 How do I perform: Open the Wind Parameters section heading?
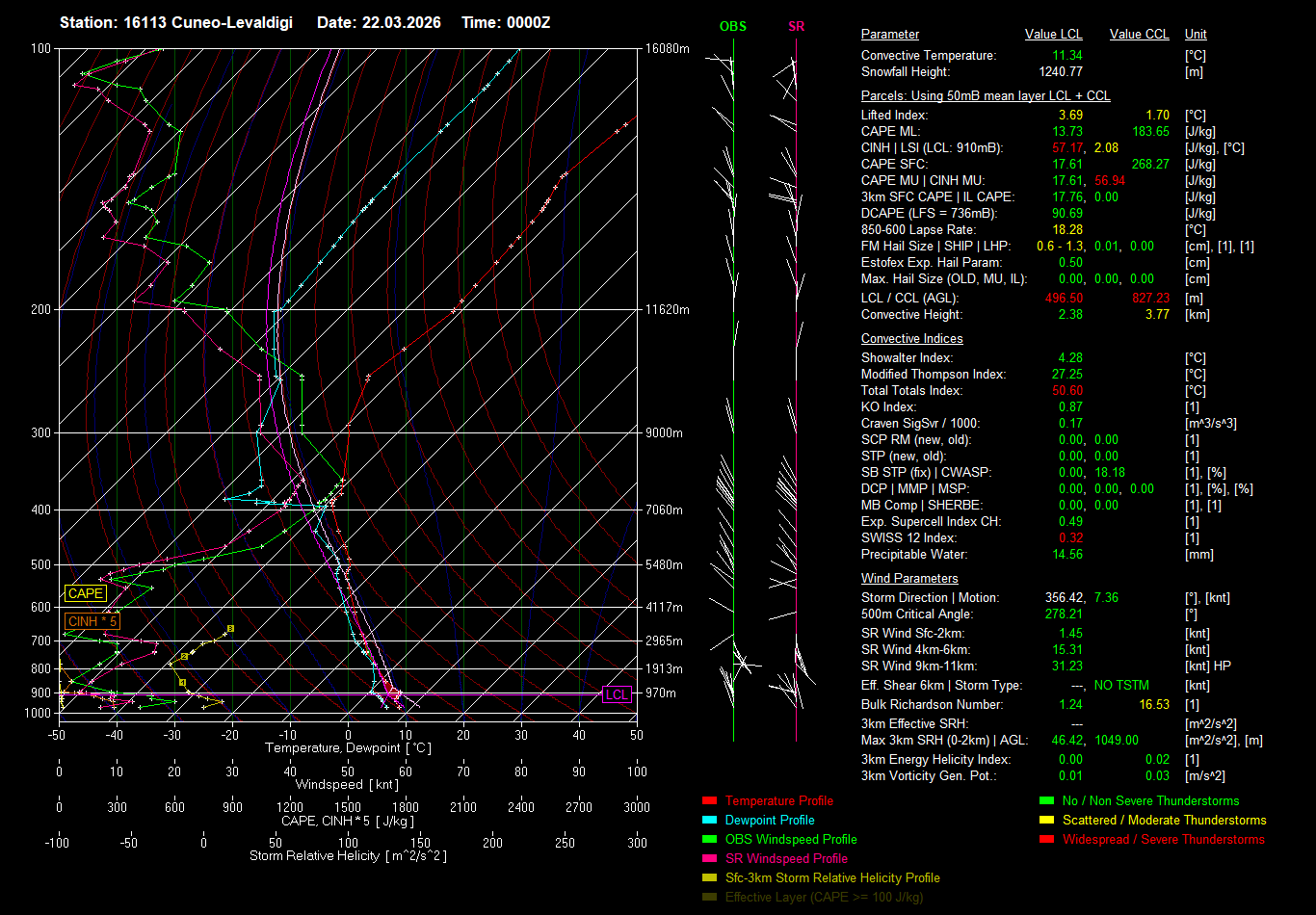pos(909,579)
